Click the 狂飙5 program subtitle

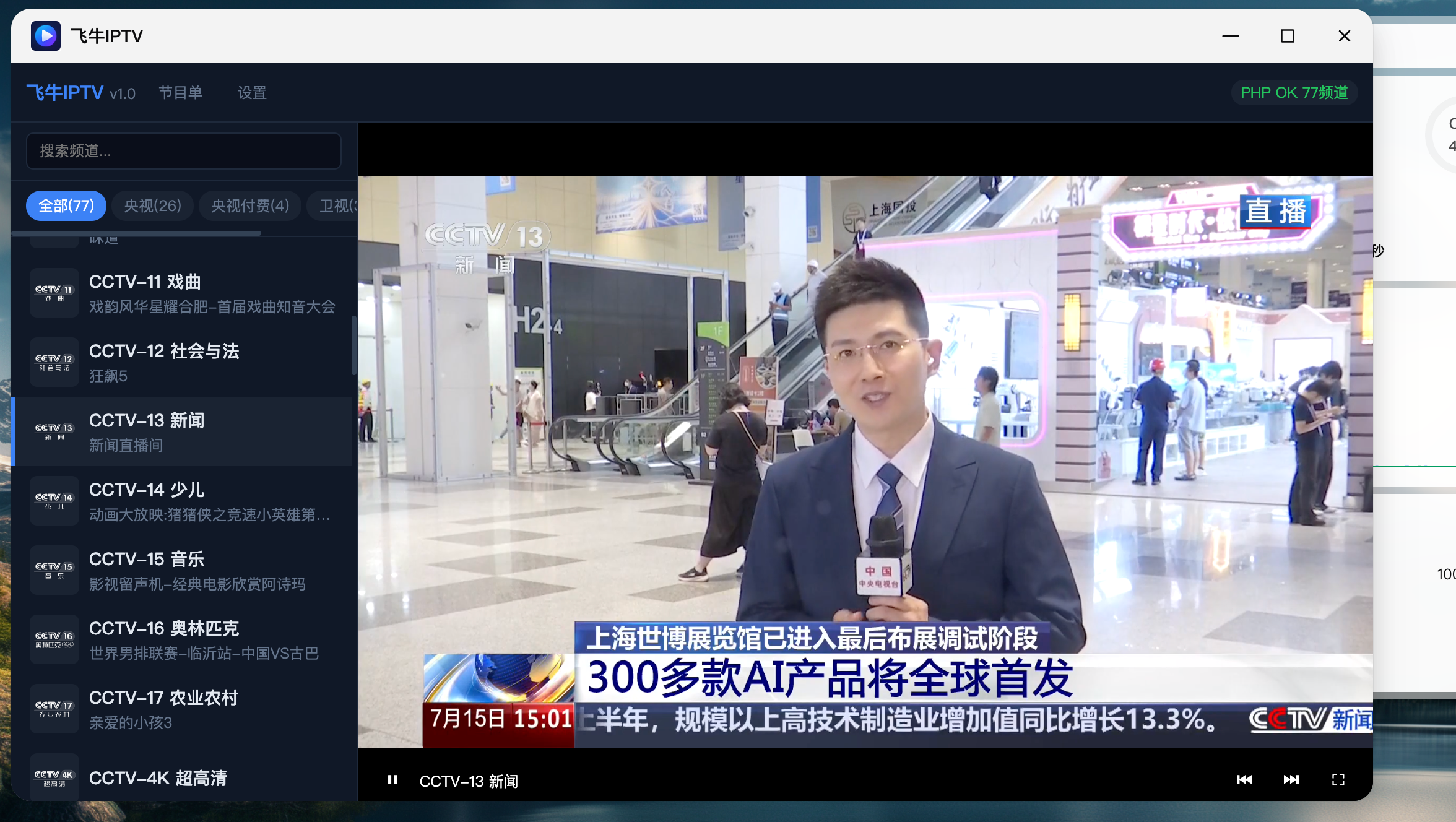(108, 376)
